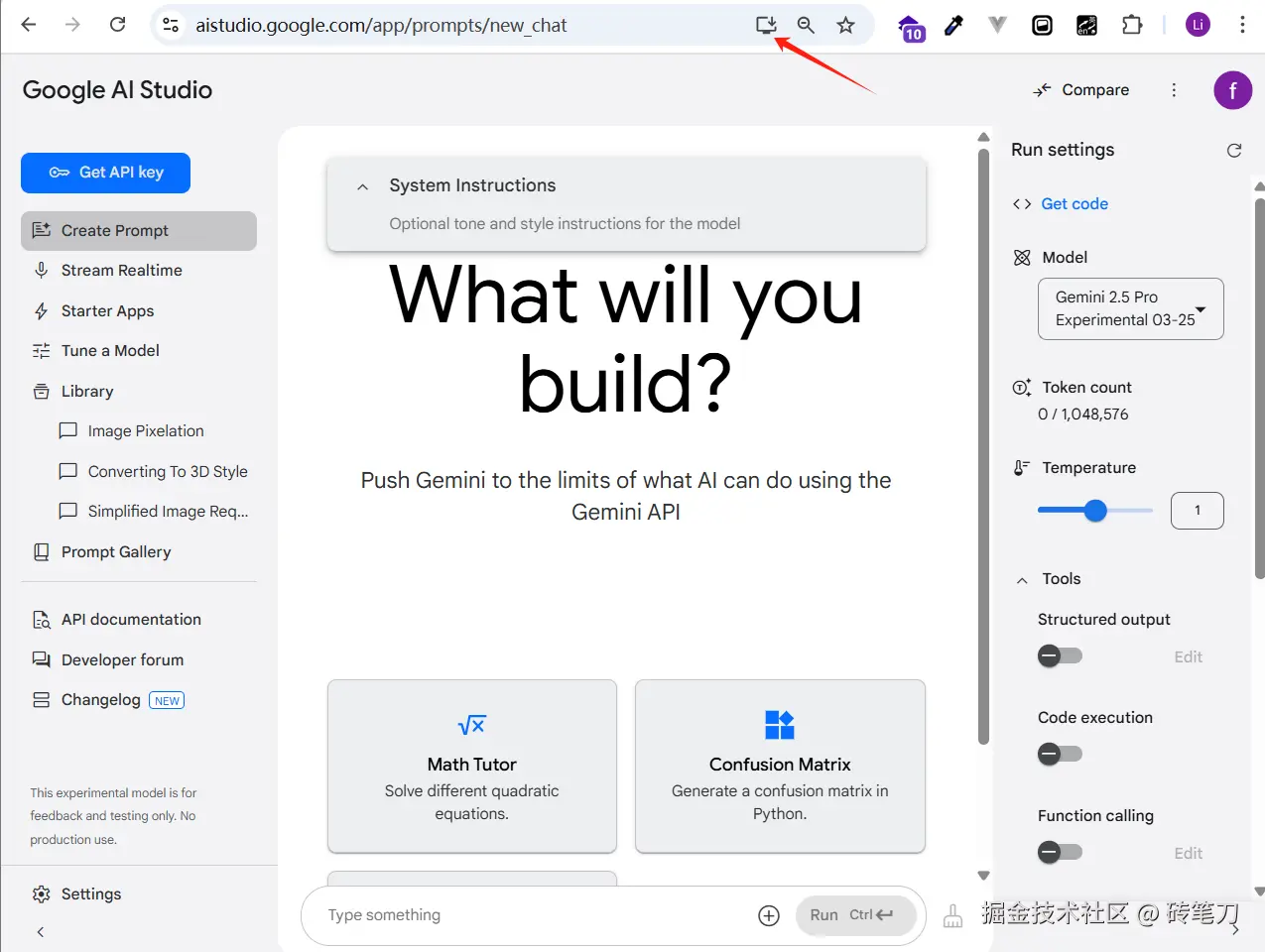This screenshot has height=952, width=1265.
Task: Click the token count value 0 / 1,048,576
Action: (x=1083, y=415)
